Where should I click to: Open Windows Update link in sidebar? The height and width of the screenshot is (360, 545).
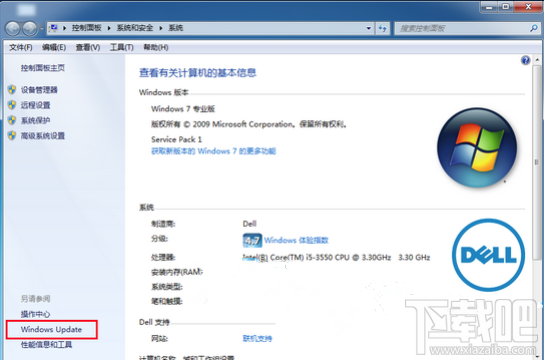tap(51, 329)
